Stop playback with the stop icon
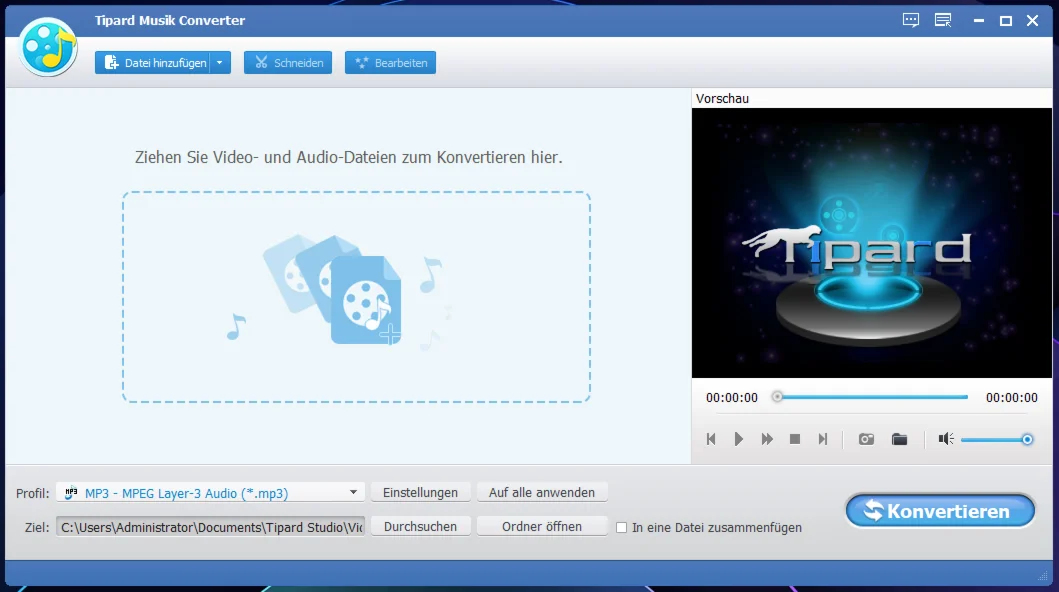 coord(795,439)
